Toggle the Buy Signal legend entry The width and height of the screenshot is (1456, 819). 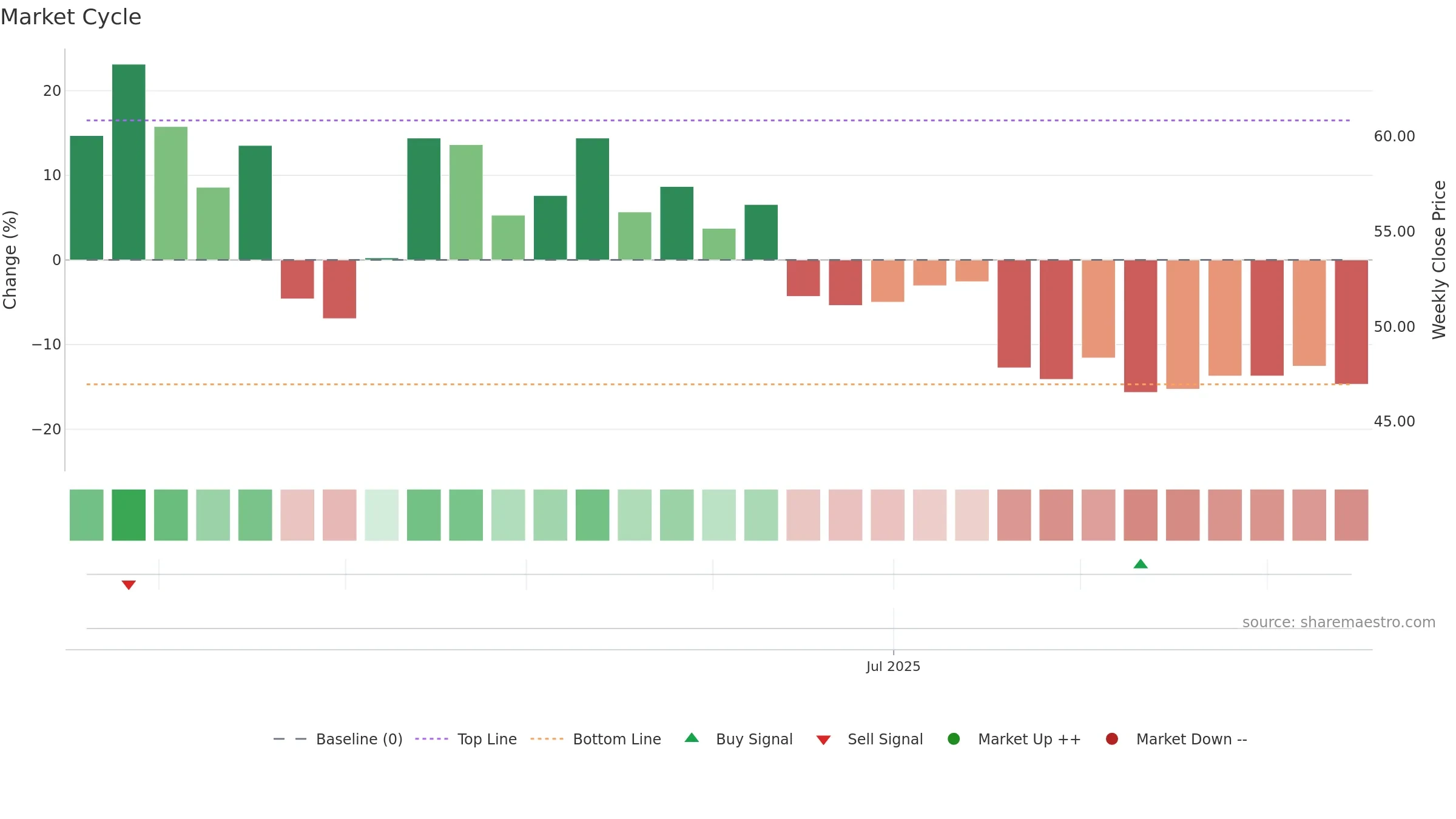point(738,739)
